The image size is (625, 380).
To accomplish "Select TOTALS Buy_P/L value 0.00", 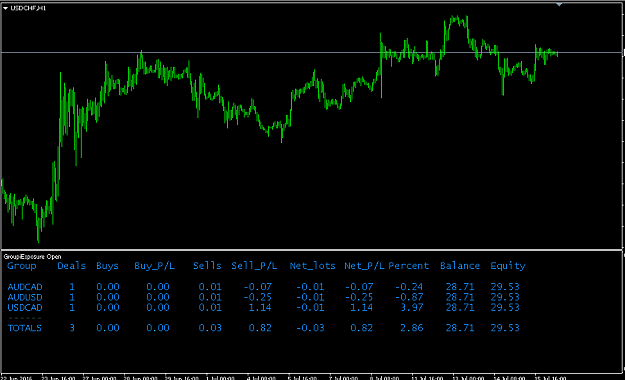I will tap(158, 328).
